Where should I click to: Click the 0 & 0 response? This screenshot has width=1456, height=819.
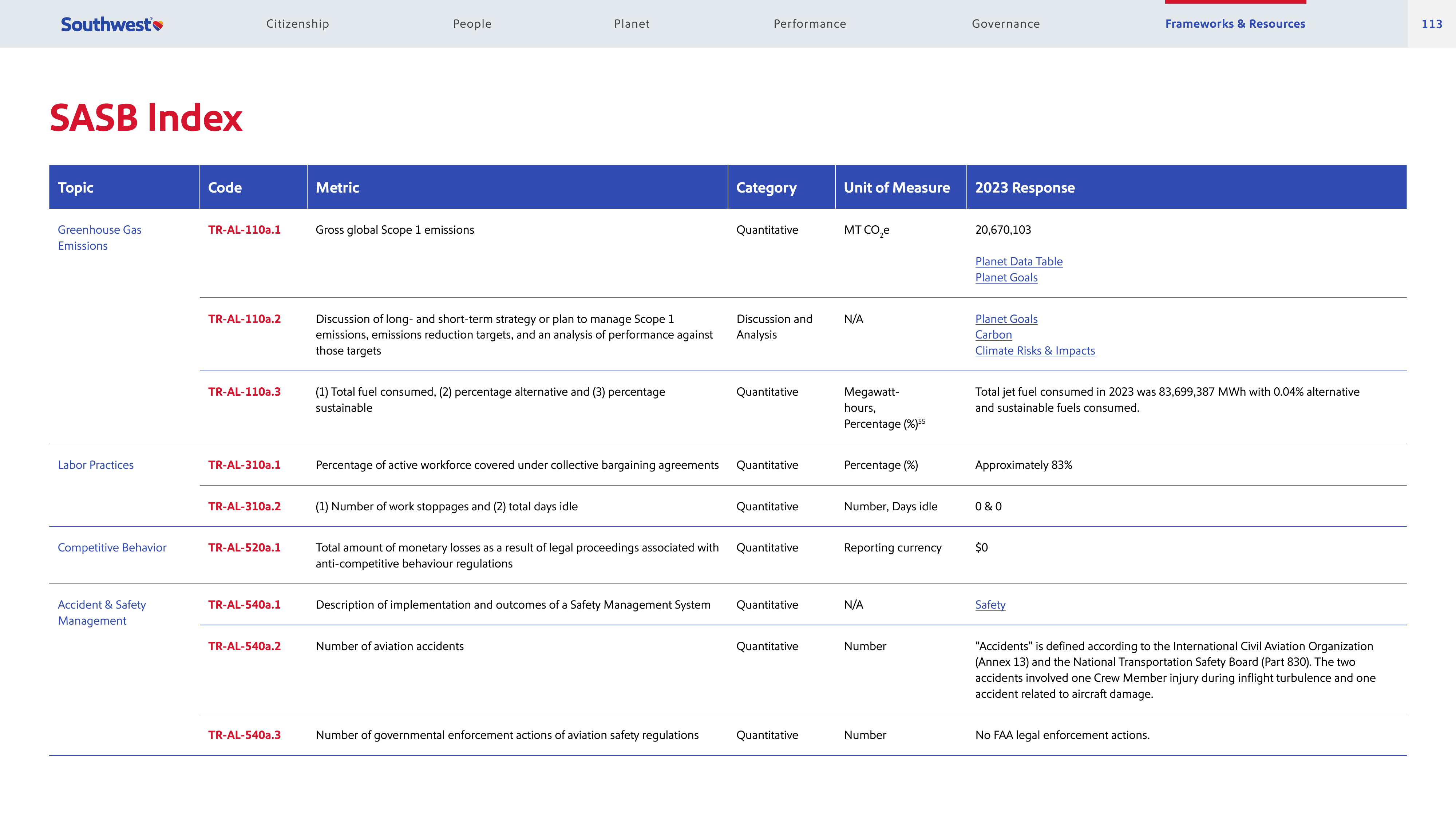click(988, 506)
